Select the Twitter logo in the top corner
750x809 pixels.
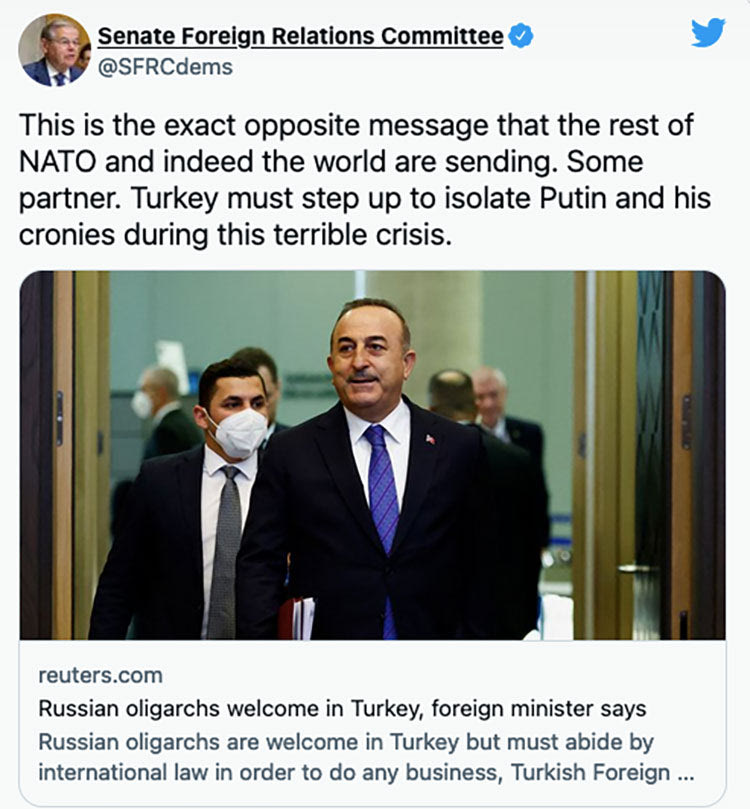(708, 33)
